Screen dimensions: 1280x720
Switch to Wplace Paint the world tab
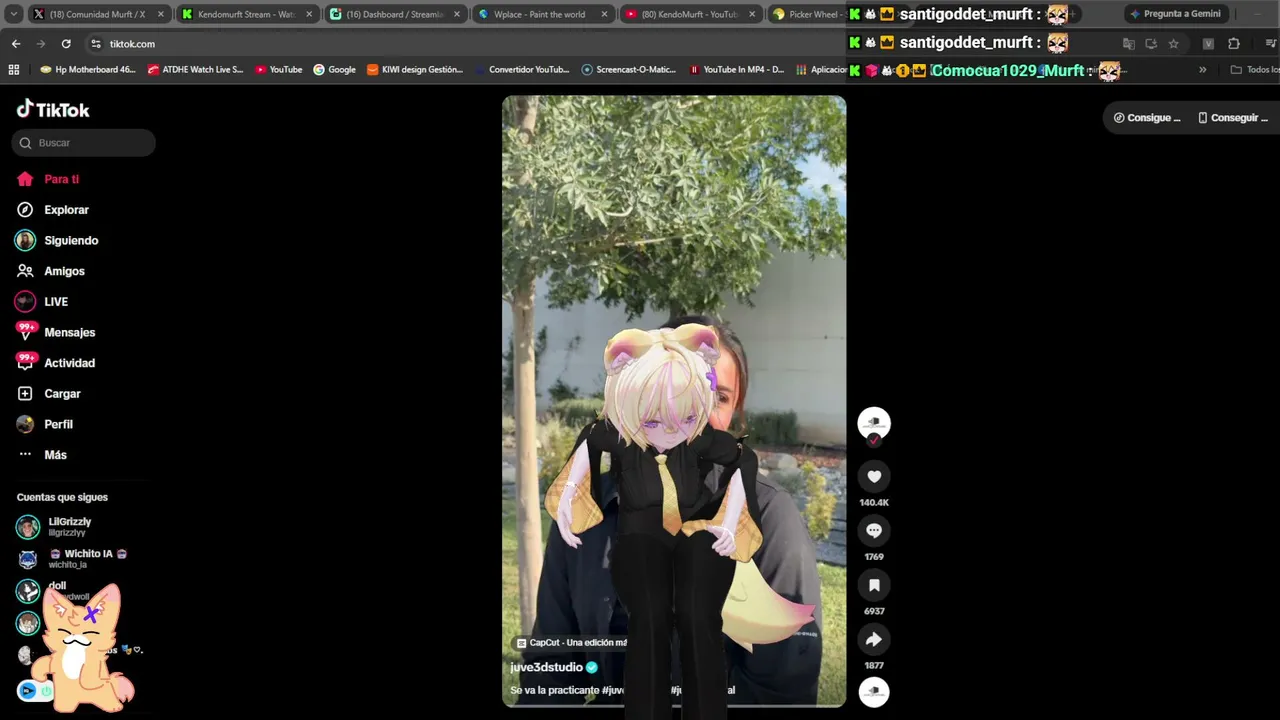tap(542, 14)
